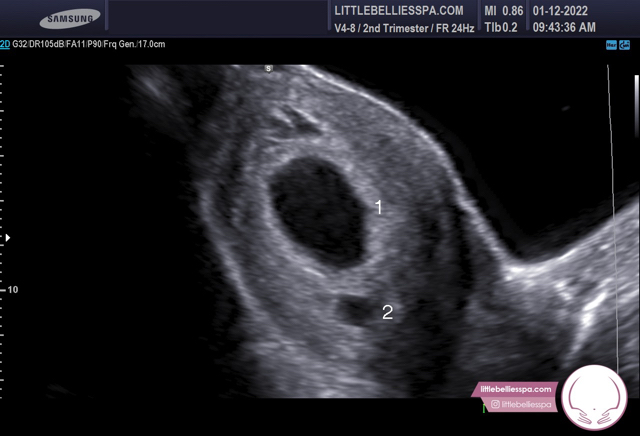Click the 'G32/DR105dB/FA11/P90/Frq Gen./17.0cm' parameters line

point(89,44)
